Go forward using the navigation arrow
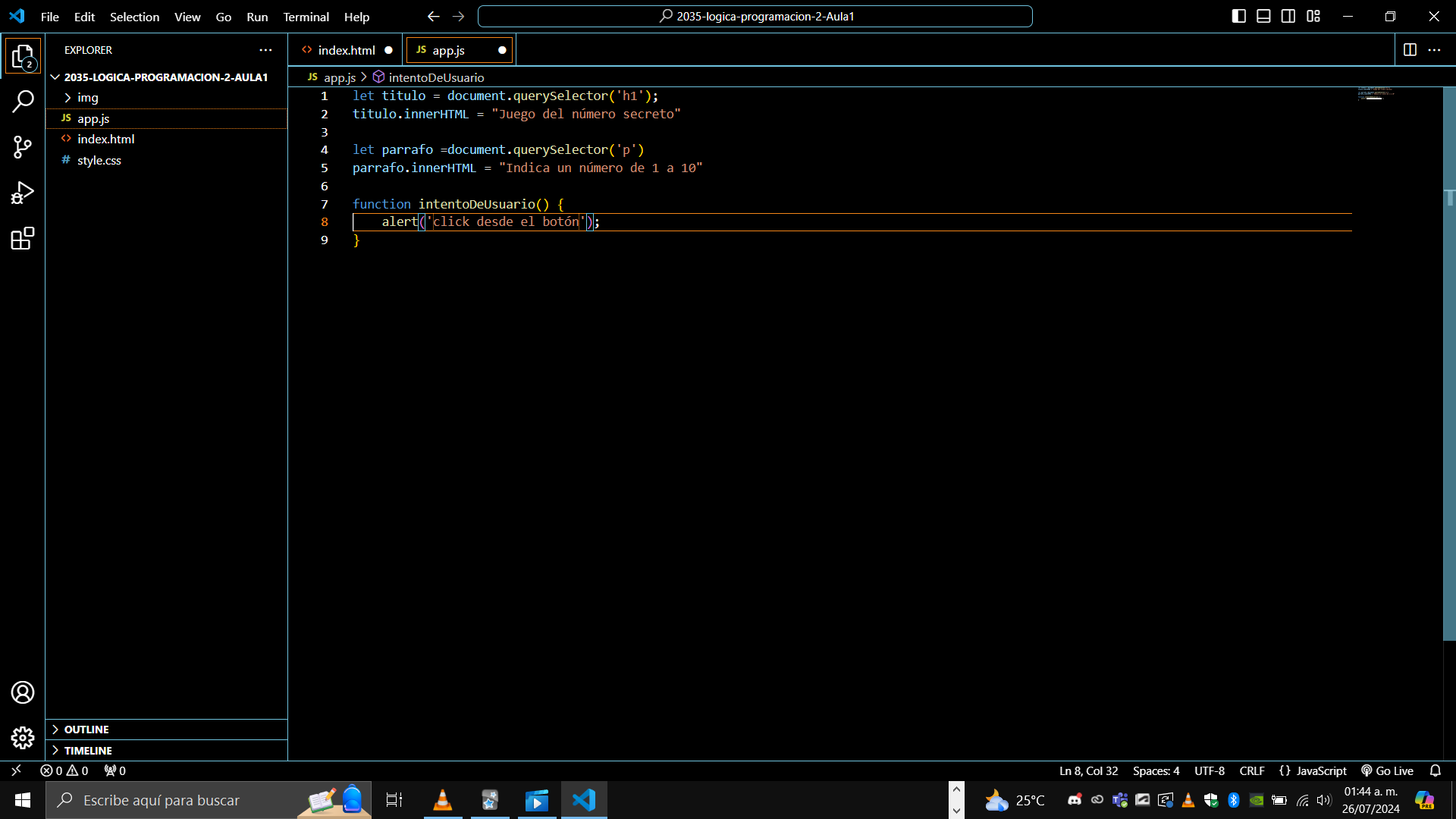The height and width of the screenshot is (819, 1456). [x=458, y=17]
